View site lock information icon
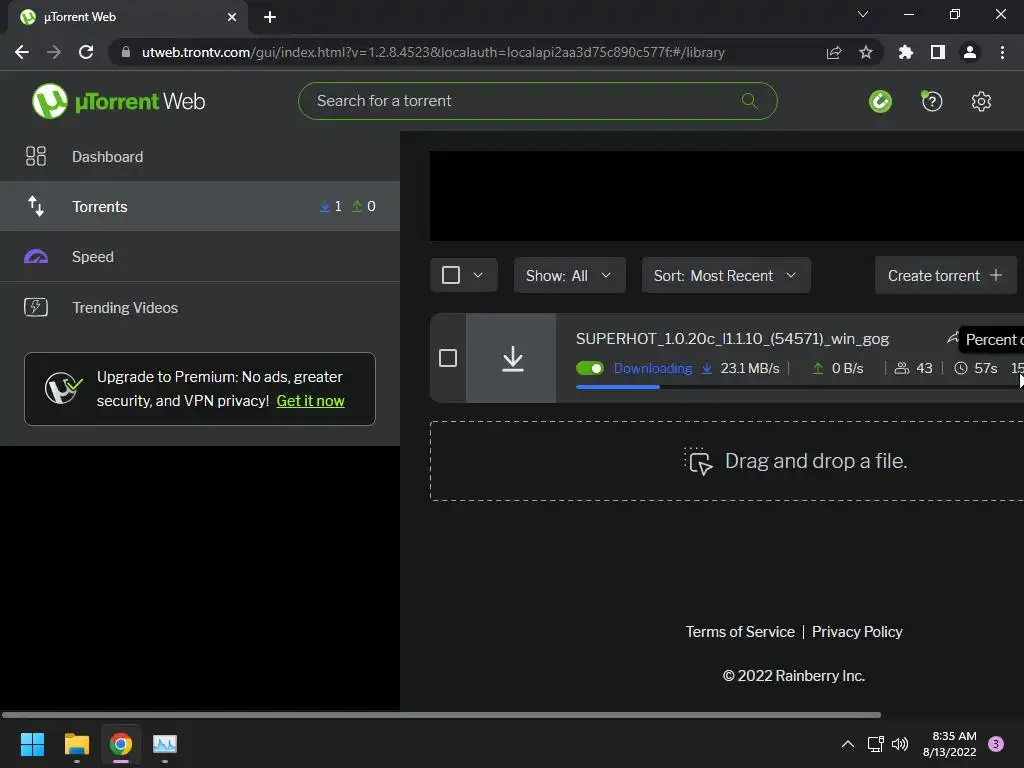 click(x=125, y=52)
